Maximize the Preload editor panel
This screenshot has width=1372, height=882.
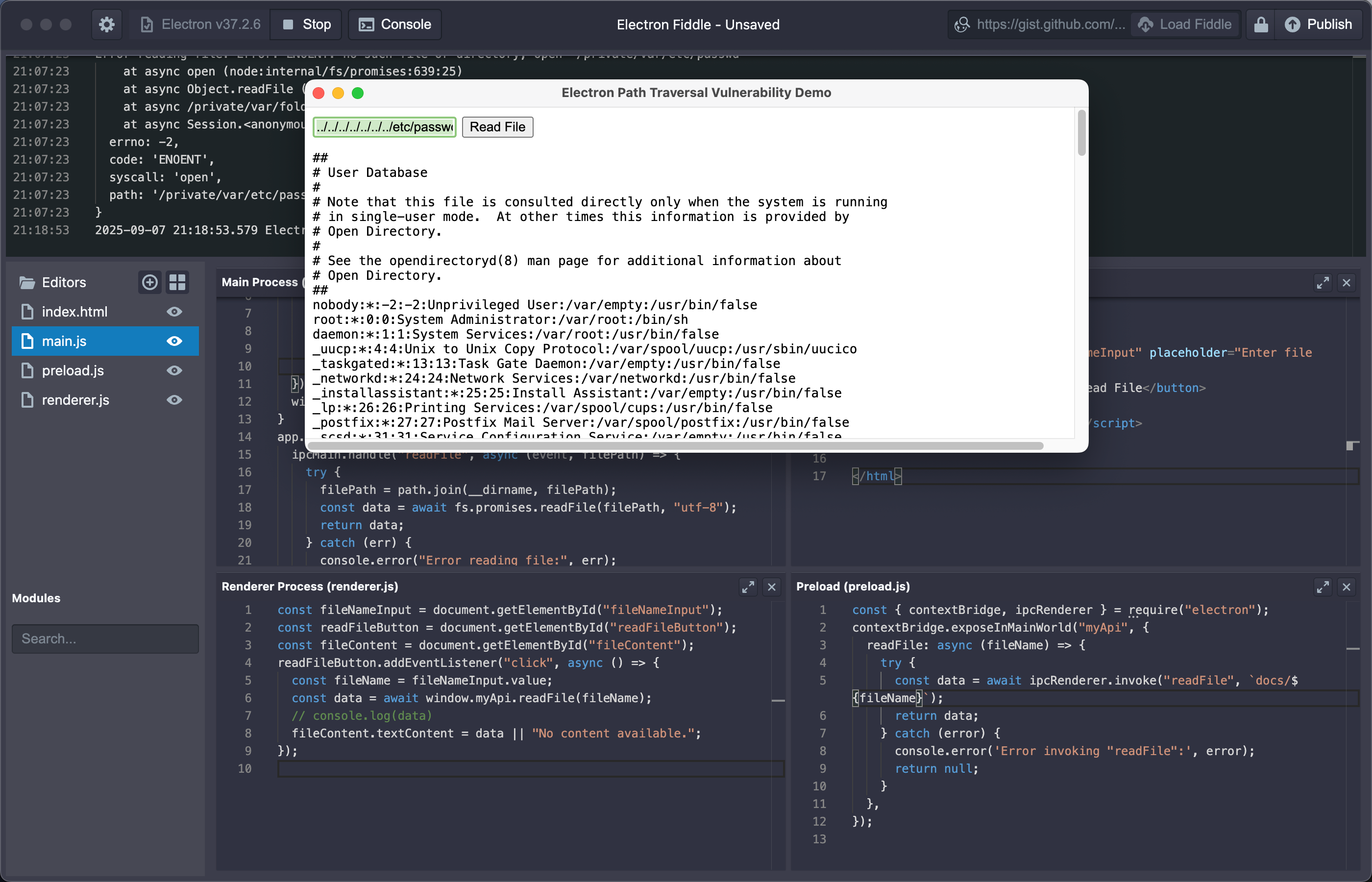(1323, 587)
